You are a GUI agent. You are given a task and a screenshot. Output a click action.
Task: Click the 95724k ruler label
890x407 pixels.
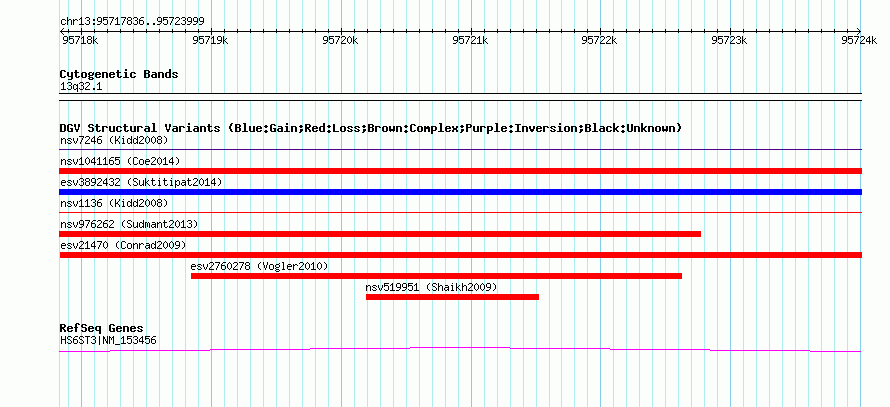859,40
